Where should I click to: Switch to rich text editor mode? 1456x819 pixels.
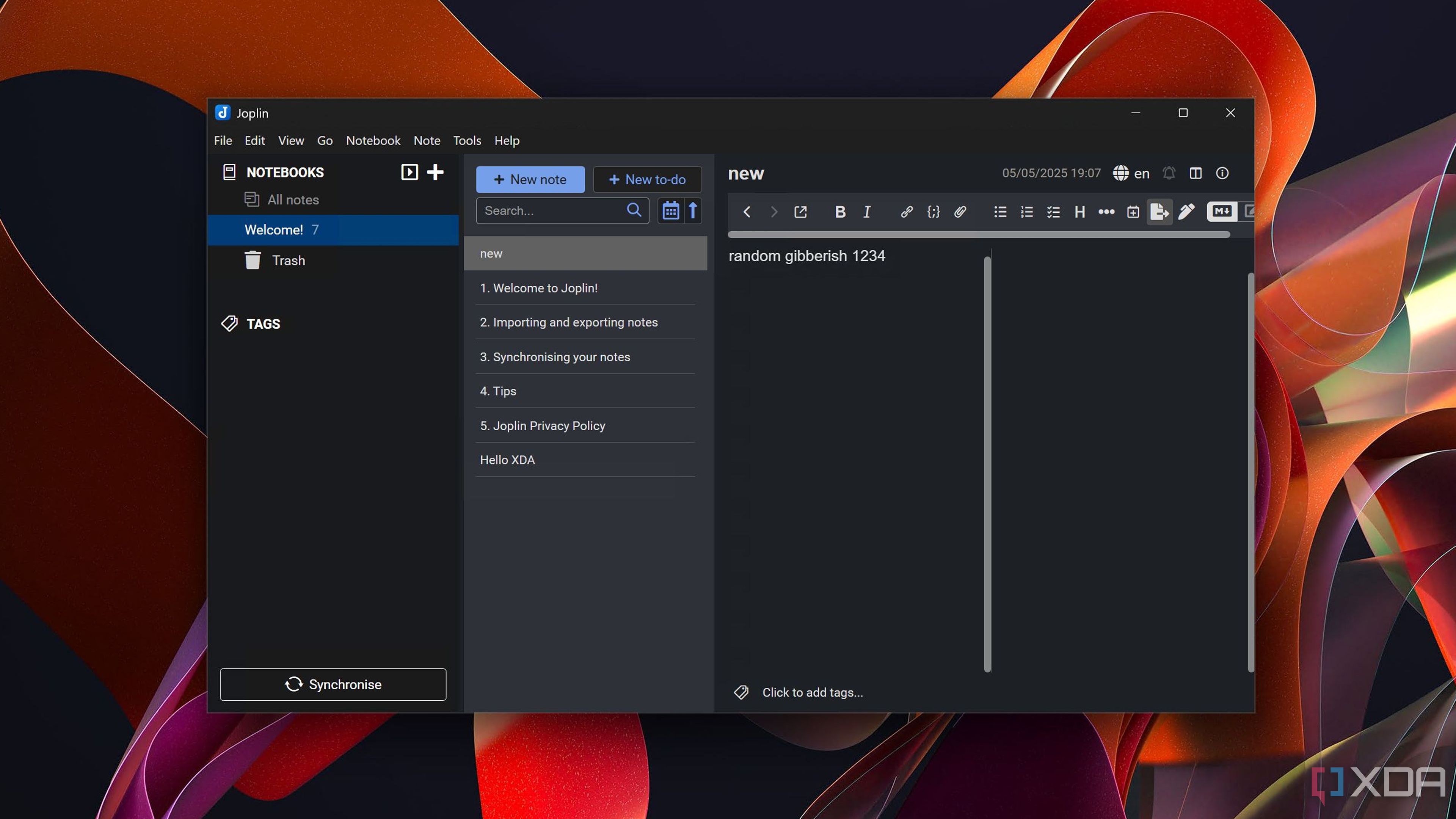point(1247,212)
